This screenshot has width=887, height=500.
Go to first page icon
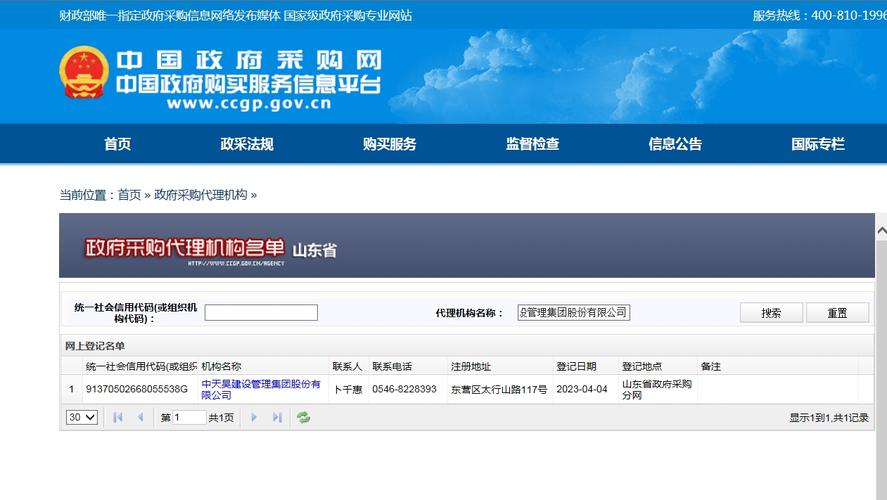pos(118,417)
